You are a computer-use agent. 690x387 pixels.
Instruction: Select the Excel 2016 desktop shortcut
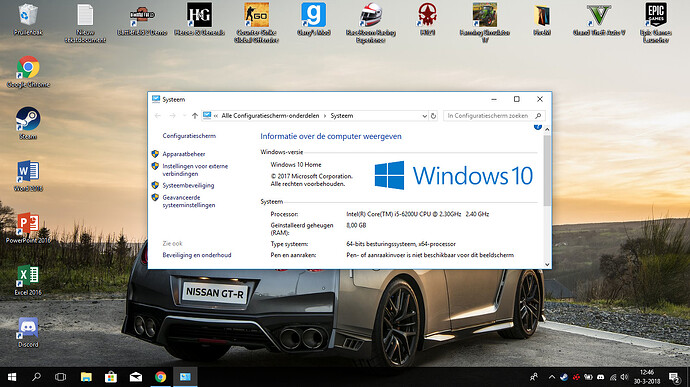click(28, 280)
